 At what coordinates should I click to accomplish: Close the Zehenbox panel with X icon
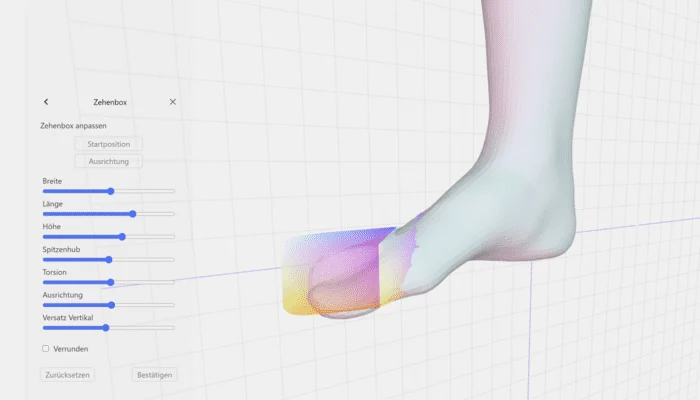(172, 102)
